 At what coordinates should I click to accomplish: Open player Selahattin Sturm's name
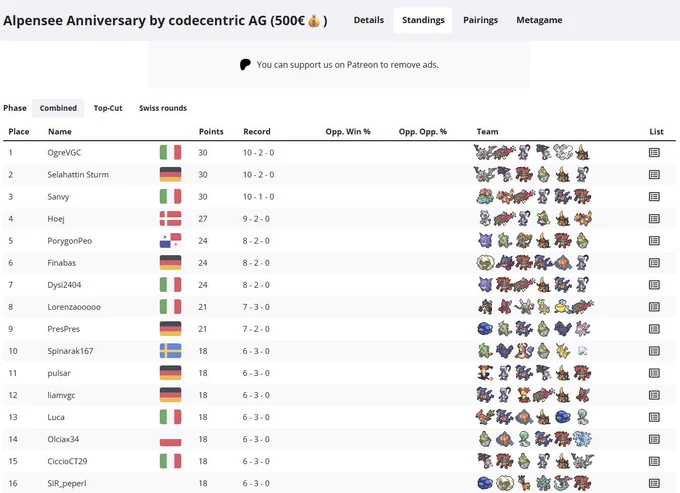tap(78, 175)
